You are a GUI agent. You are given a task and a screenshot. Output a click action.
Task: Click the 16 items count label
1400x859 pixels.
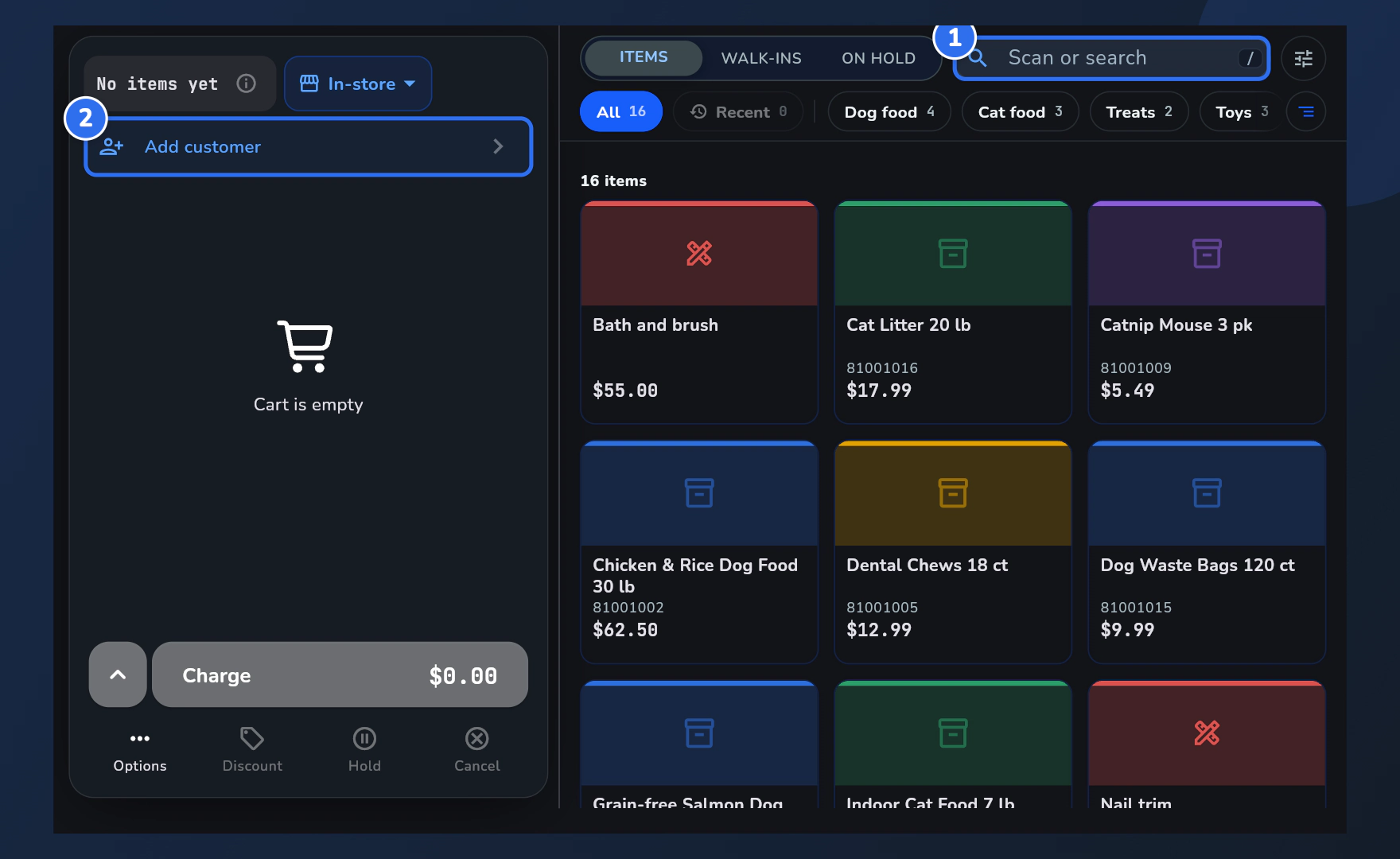[x=613, y=181]
